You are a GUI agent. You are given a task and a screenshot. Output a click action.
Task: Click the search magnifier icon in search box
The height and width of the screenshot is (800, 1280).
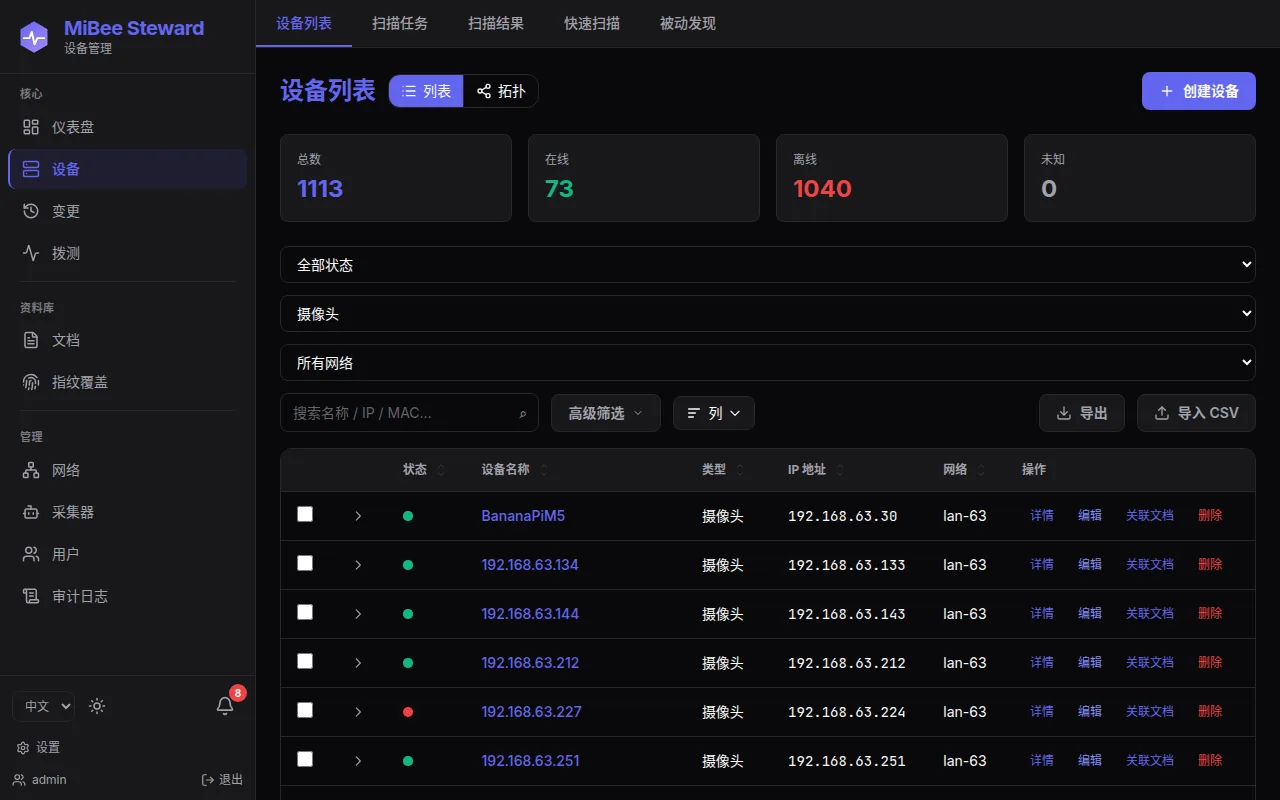point(522,413)
